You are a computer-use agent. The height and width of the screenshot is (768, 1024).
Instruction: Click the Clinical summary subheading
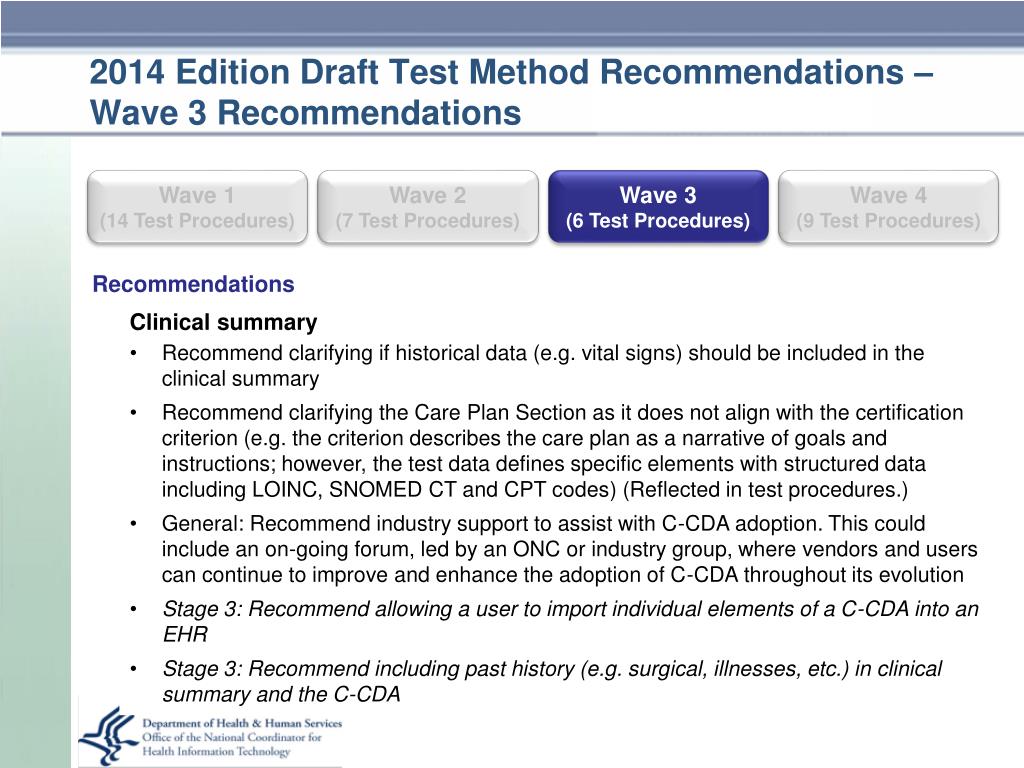point(223,322)
